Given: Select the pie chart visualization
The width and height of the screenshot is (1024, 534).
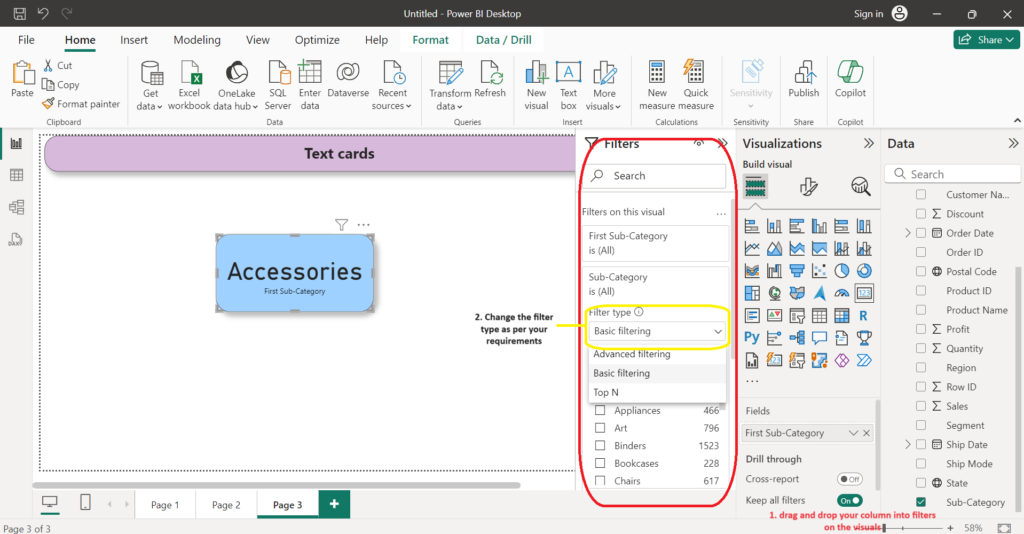Looking at the screenshot, I should pos(842,270).
